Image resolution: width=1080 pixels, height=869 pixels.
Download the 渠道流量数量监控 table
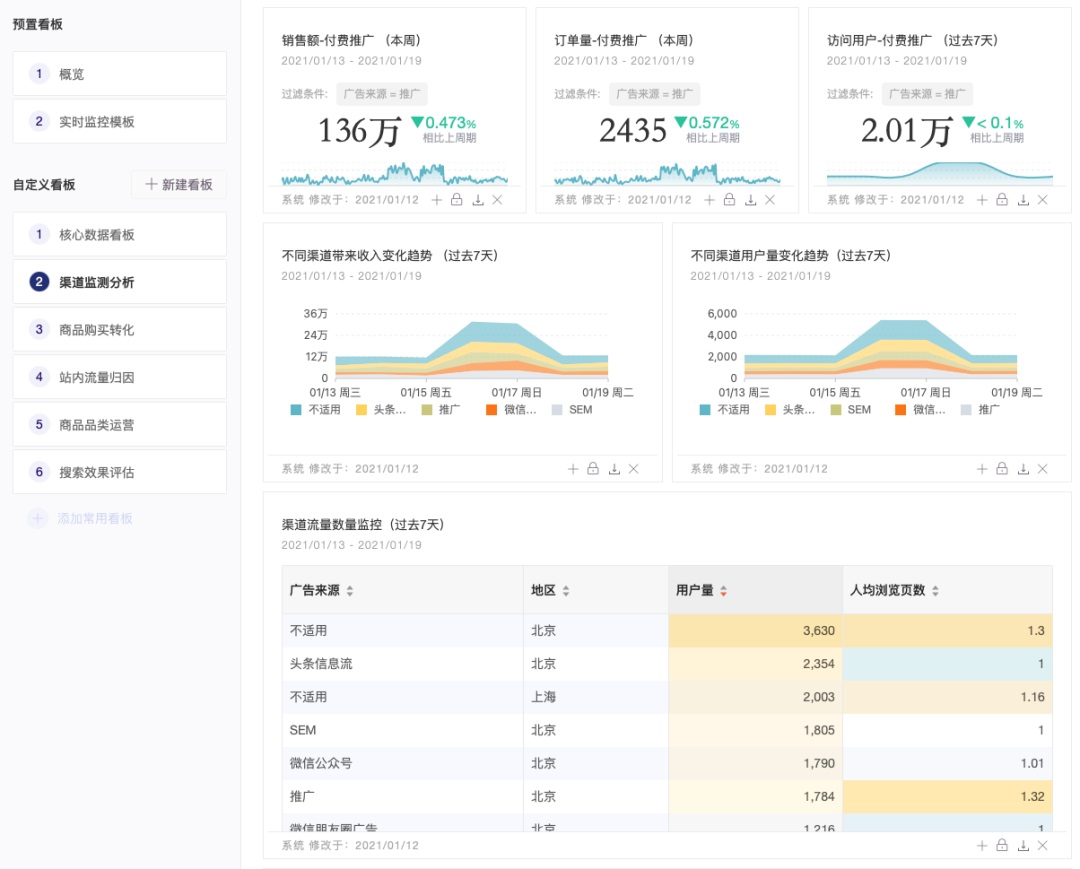[1023, 846]
